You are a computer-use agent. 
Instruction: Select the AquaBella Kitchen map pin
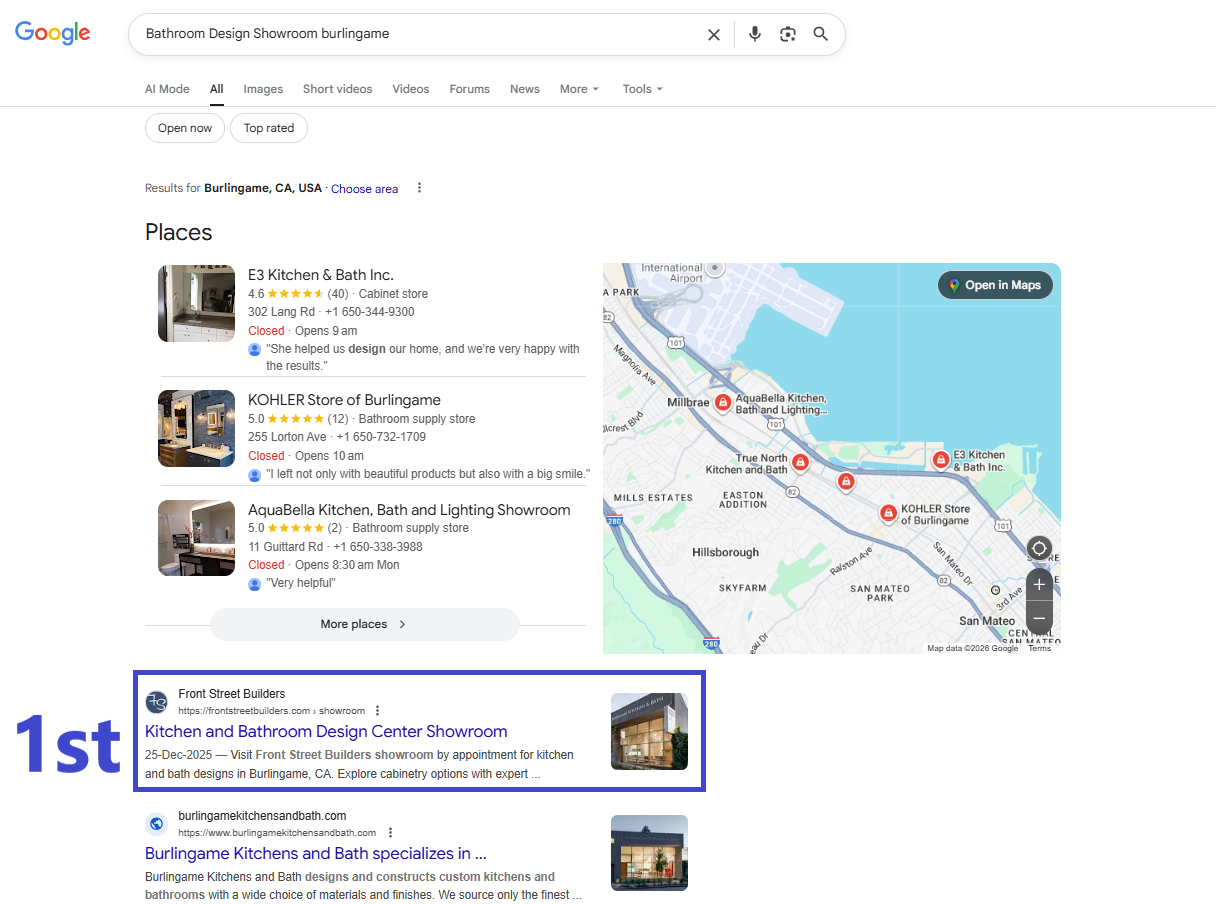point(722,402)
